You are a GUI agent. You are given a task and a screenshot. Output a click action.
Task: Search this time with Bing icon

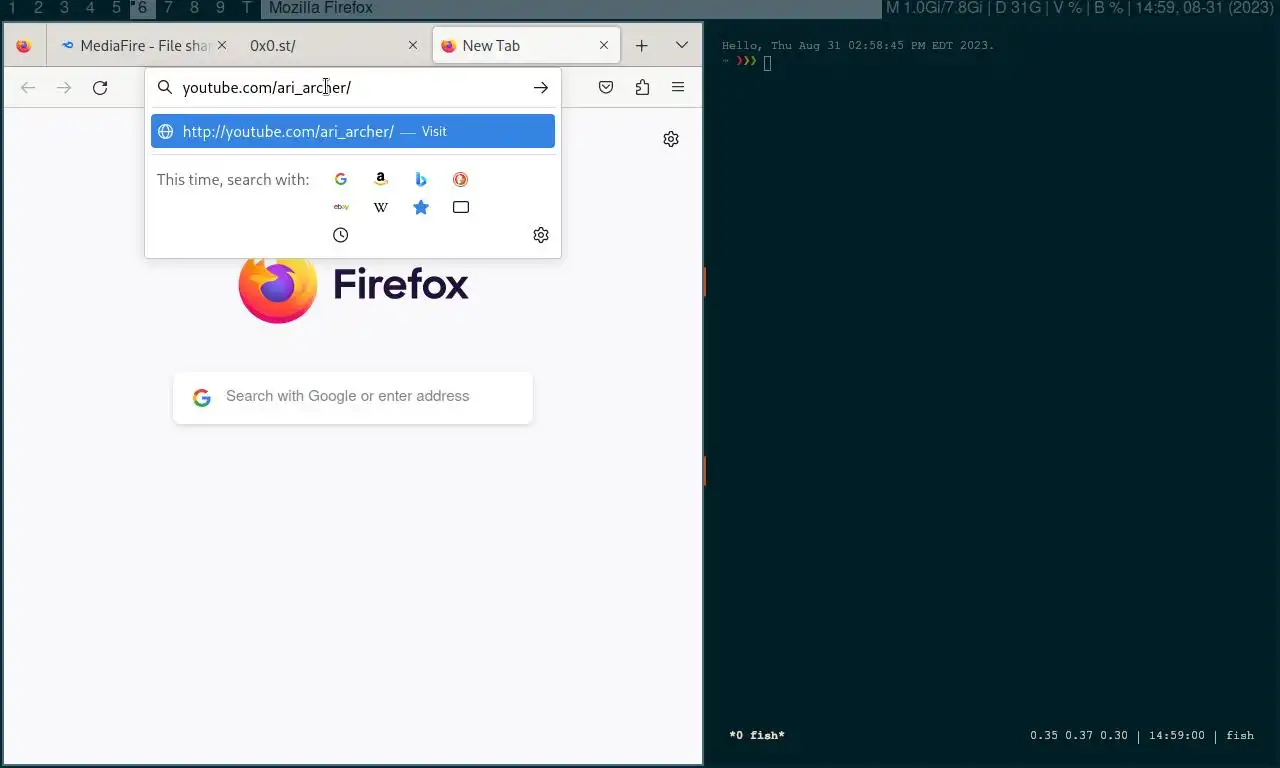click(421, 179)
